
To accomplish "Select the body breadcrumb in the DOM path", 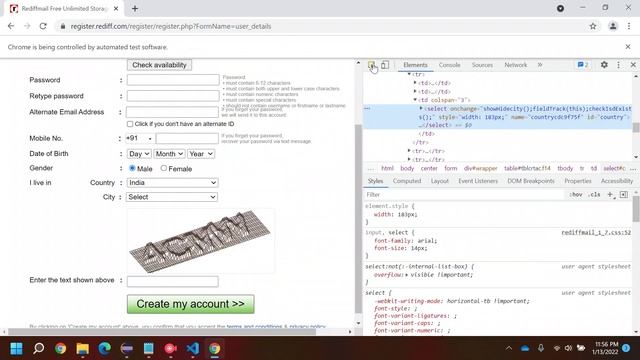I will [407, 168].
